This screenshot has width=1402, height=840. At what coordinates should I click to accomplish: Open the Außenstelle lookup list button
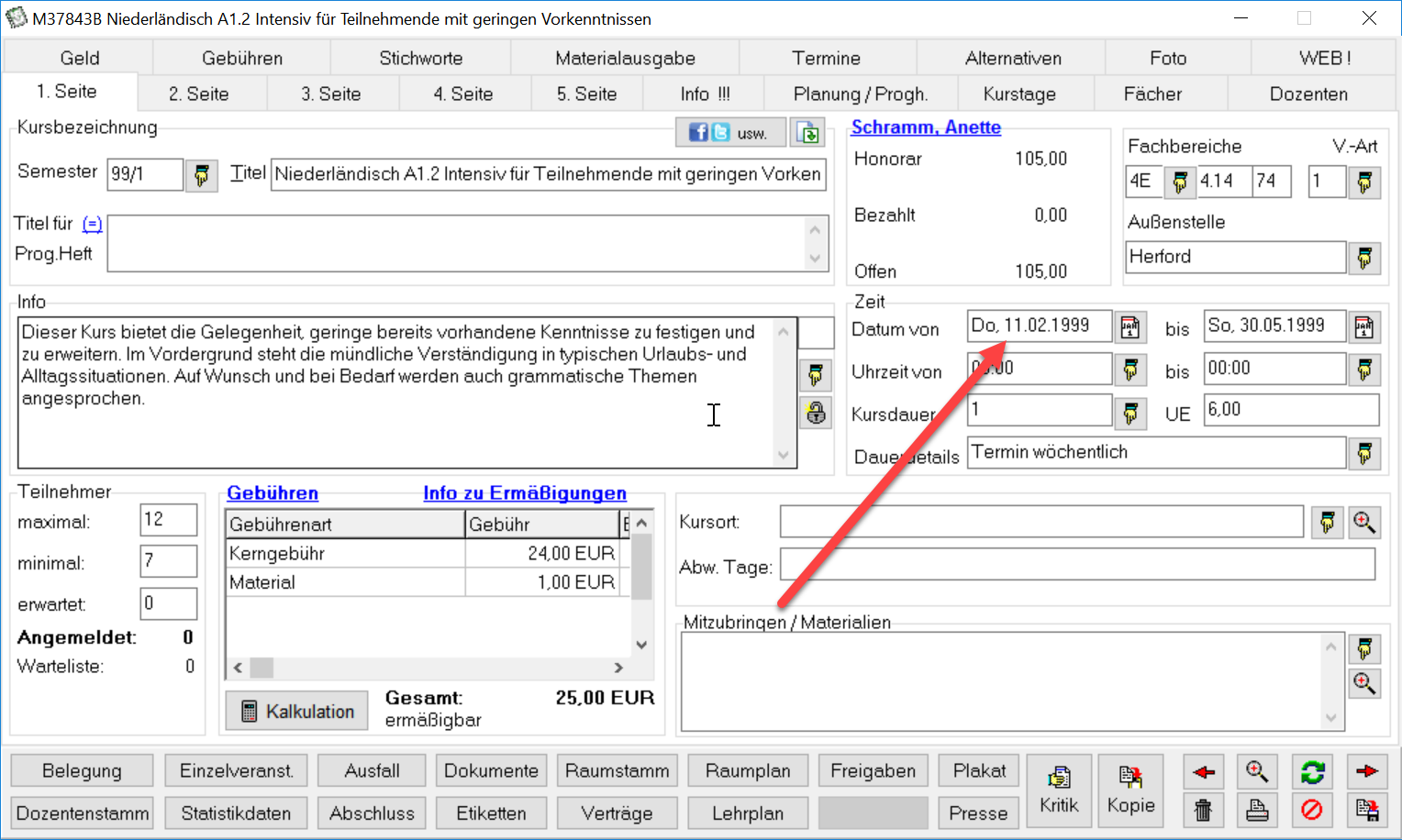(1364, 259)
